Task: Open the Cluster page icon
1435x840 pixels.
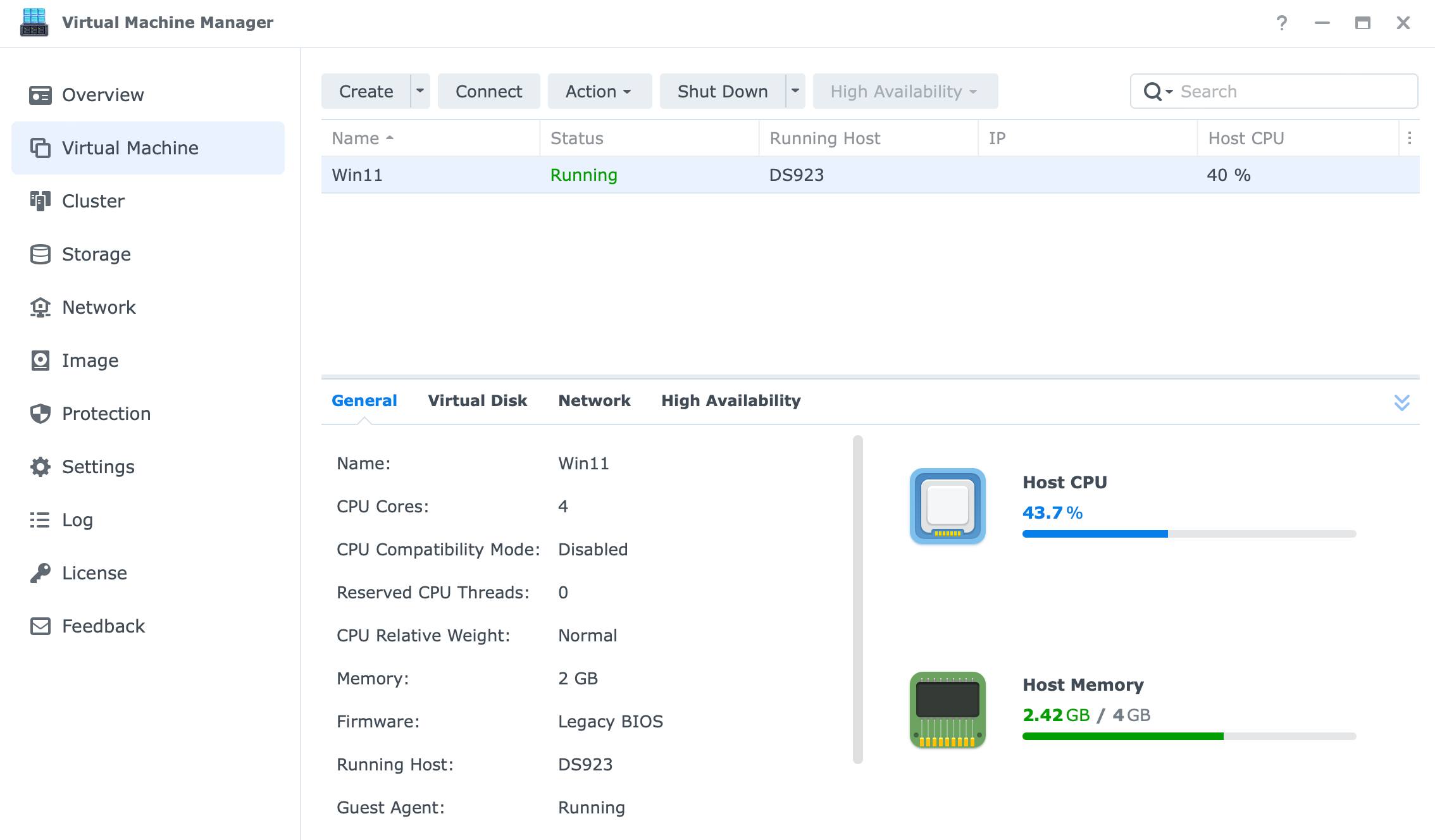Action: click(40, 201)
